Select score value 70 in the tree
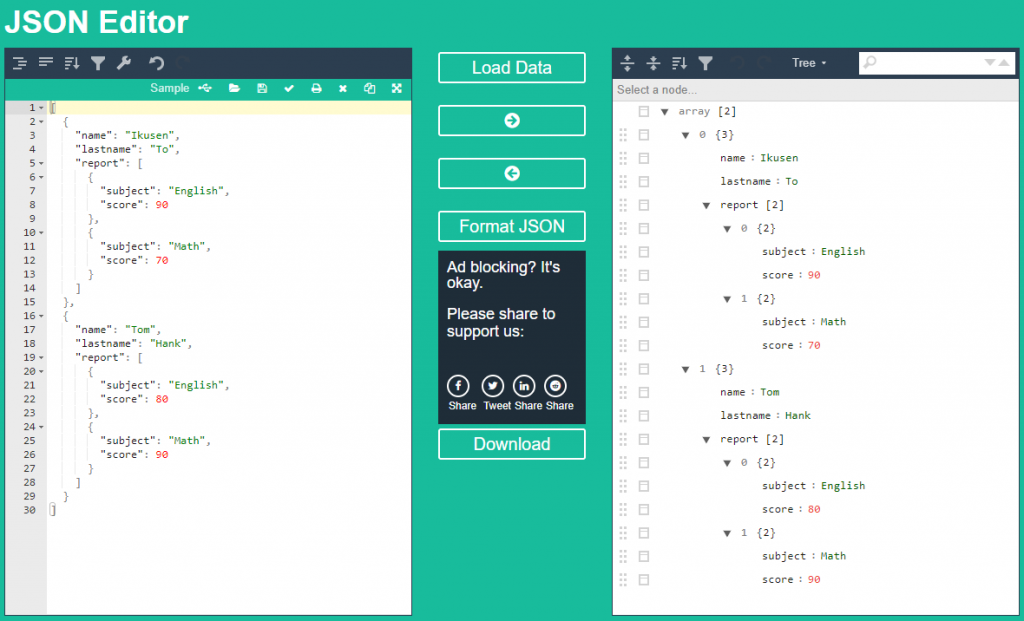This screenshot has height=621, width=1024. click(814, 345)
